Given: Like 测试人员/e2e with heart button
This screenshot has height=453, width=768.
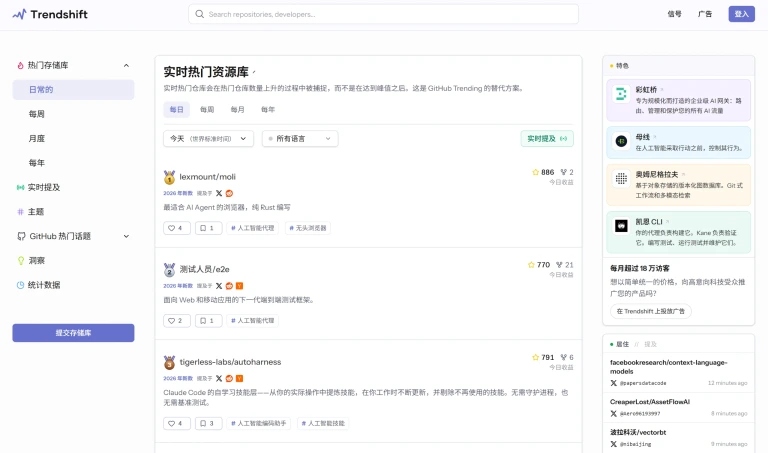Looking at the screenshot, I should (176, 320).
